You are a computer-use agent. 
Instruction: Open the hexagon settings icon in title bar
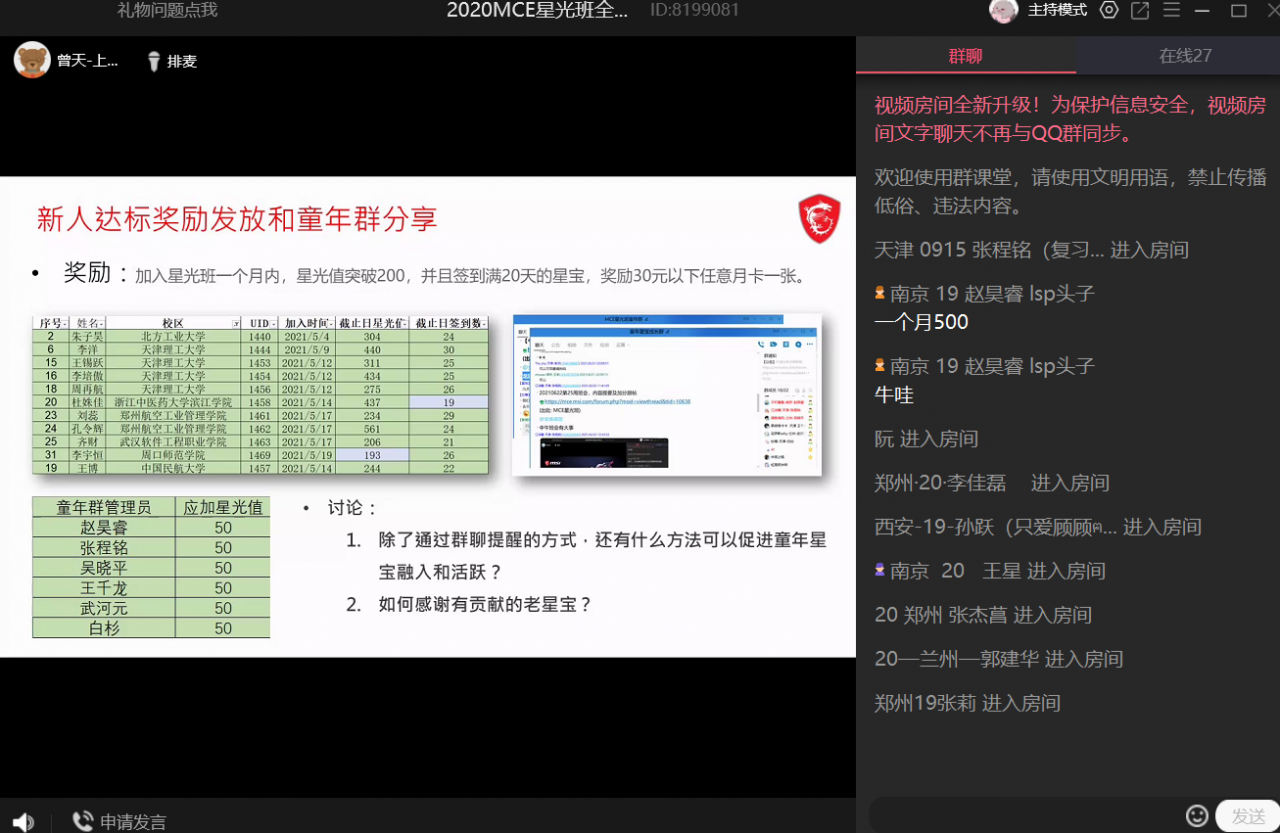tap(1109, 10)
